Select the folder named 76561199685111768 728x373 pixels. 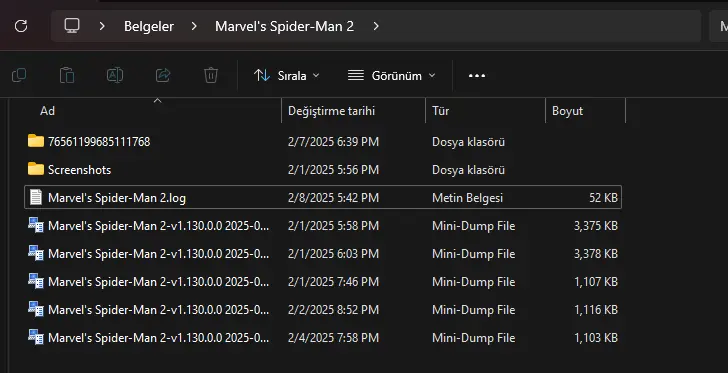(x=99, y=142)
